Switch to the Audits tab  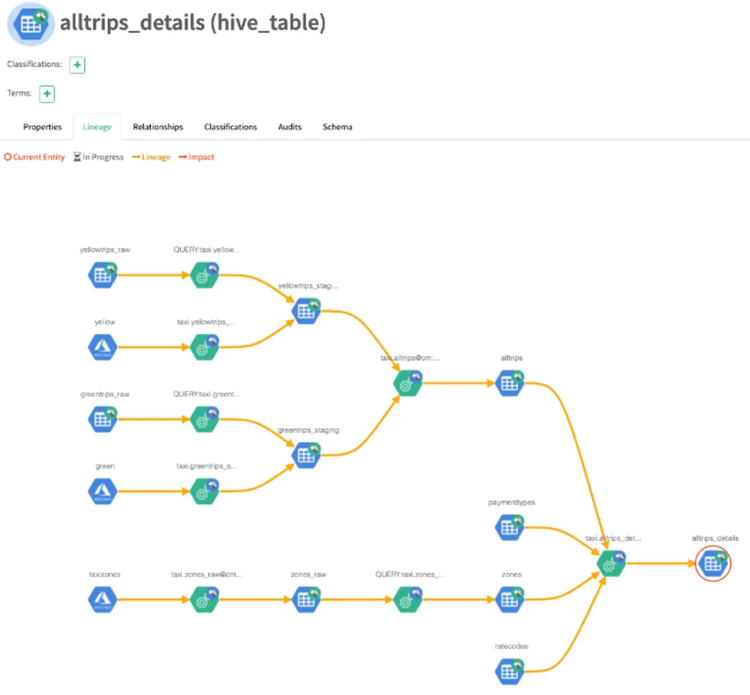click(290, 127)
